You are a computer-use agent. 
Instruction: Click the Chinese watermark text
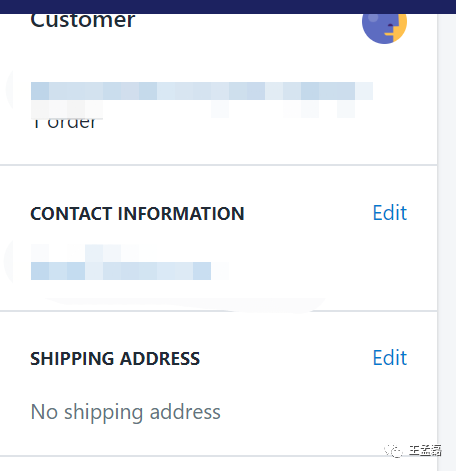point(425,450)
